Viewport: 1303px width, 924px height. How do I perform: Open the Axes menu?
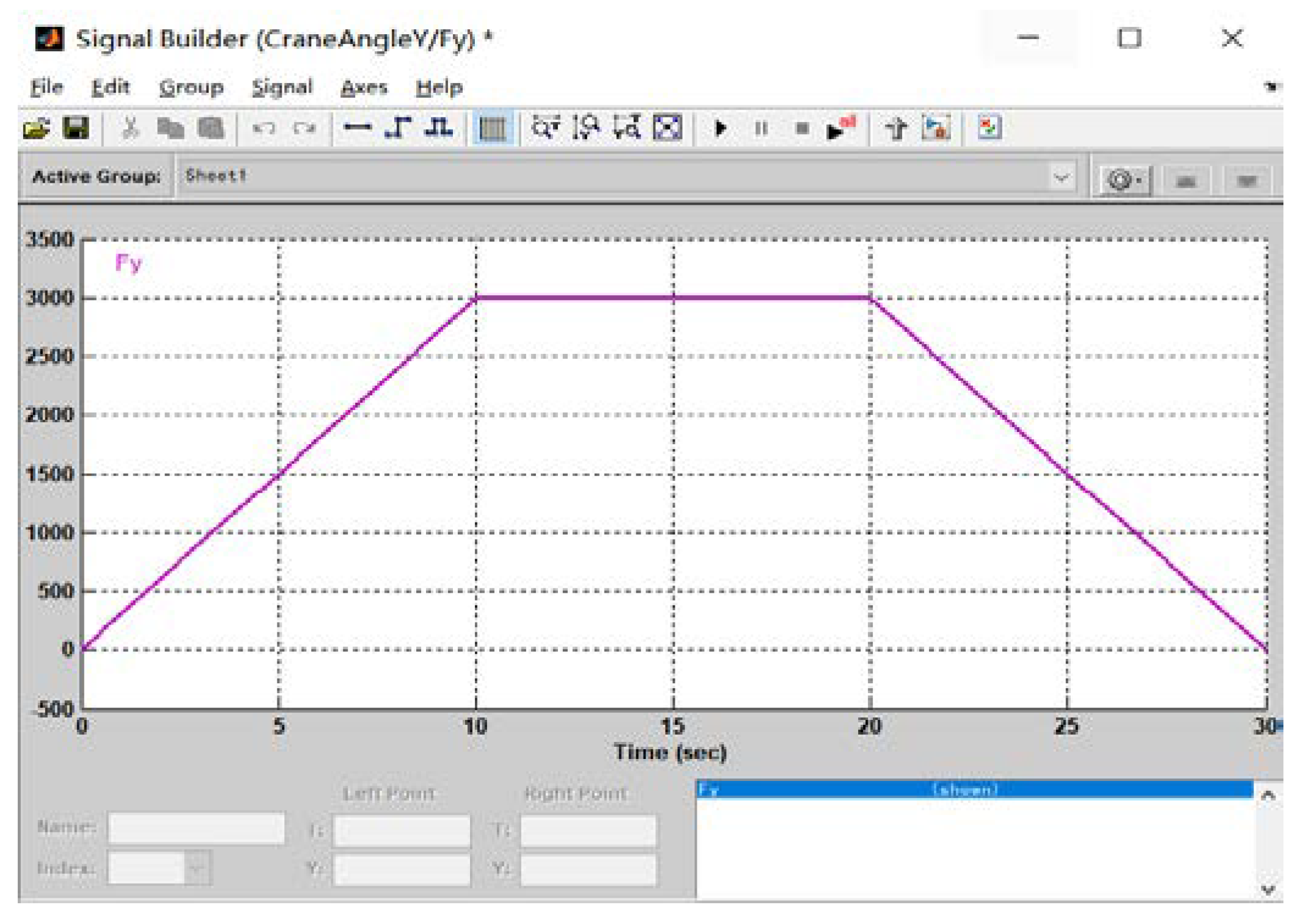pyautogui.click(x=364, y=87)
